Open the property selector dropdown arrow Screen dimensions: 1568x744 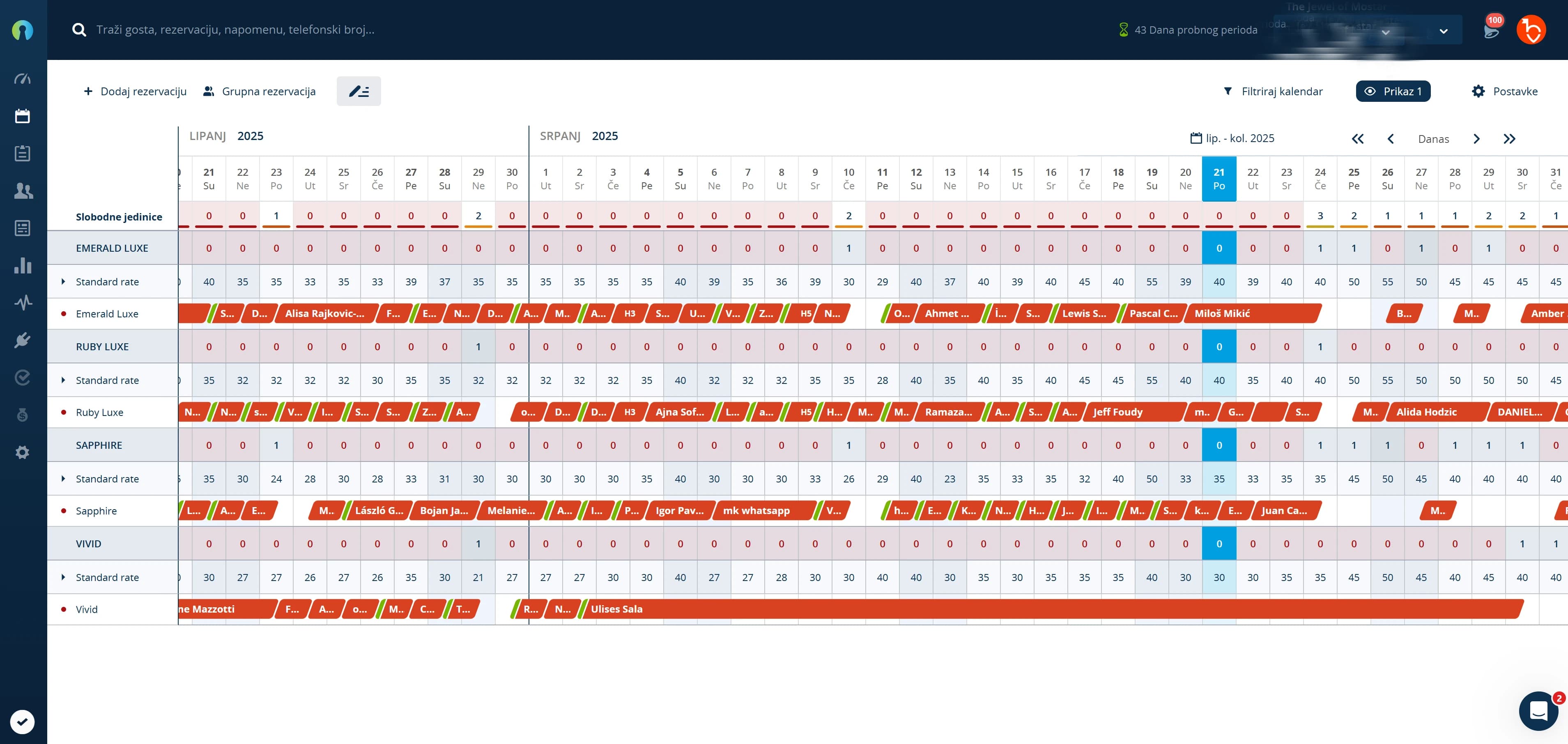pyautogui.click(x=1443, y=31)
